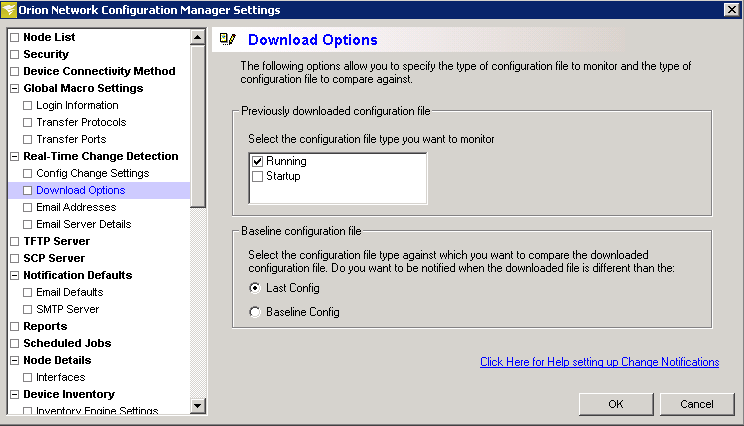Image resolution: width=744 pixels, height=426 pixels.
Task: Click the tree scrollbar up arrow
Action: [197, 37]
